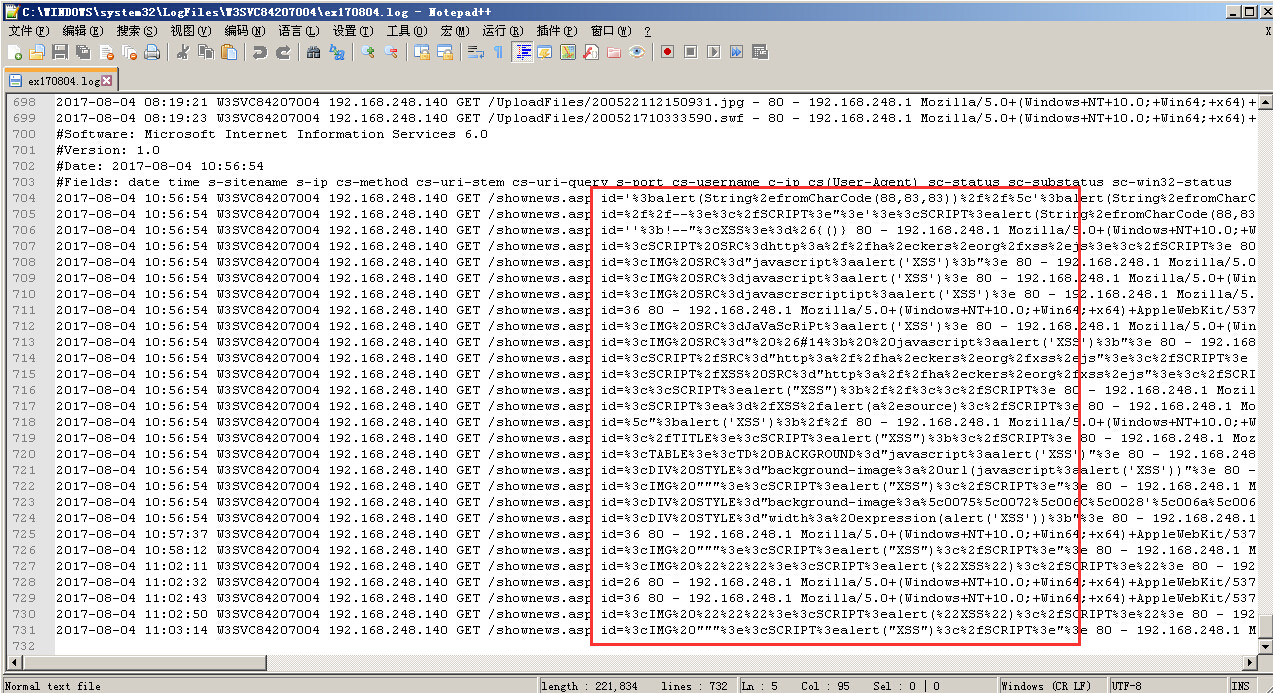
Task: Open the 文件(F) menu
Action: 28,31
